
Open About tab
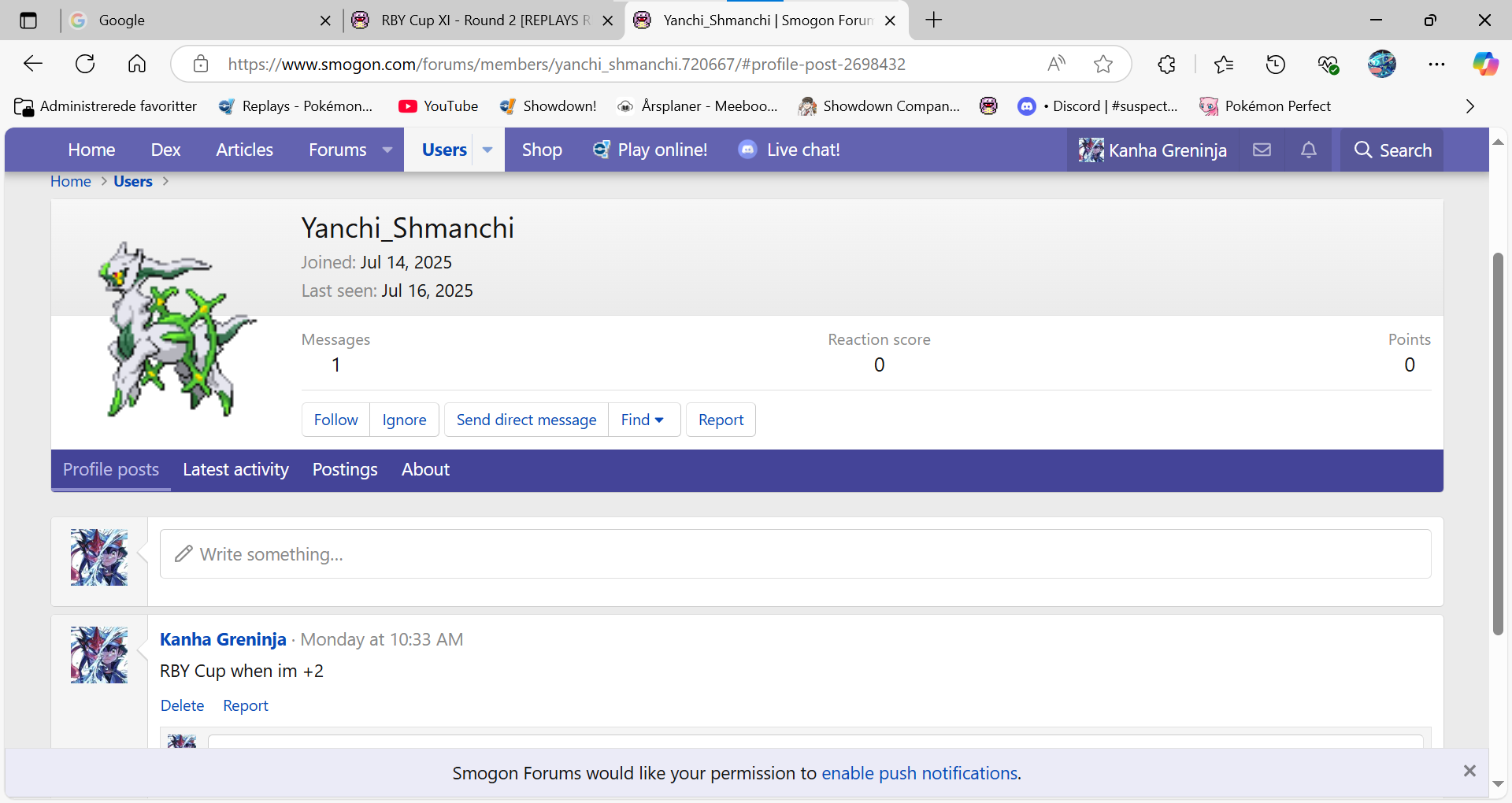pos(425,469)
